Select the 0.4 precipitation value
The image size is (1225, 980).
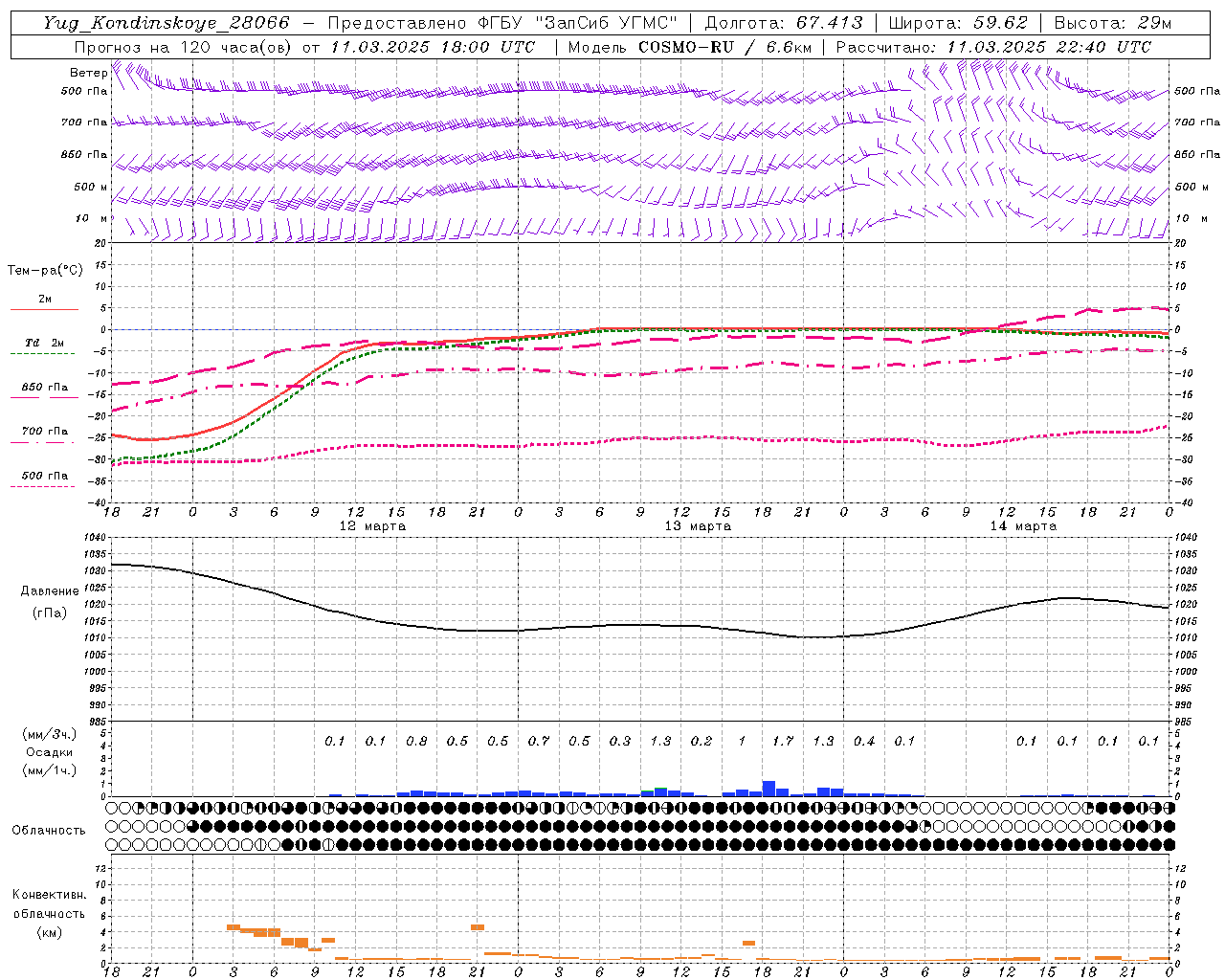click(x=864, y=742)
